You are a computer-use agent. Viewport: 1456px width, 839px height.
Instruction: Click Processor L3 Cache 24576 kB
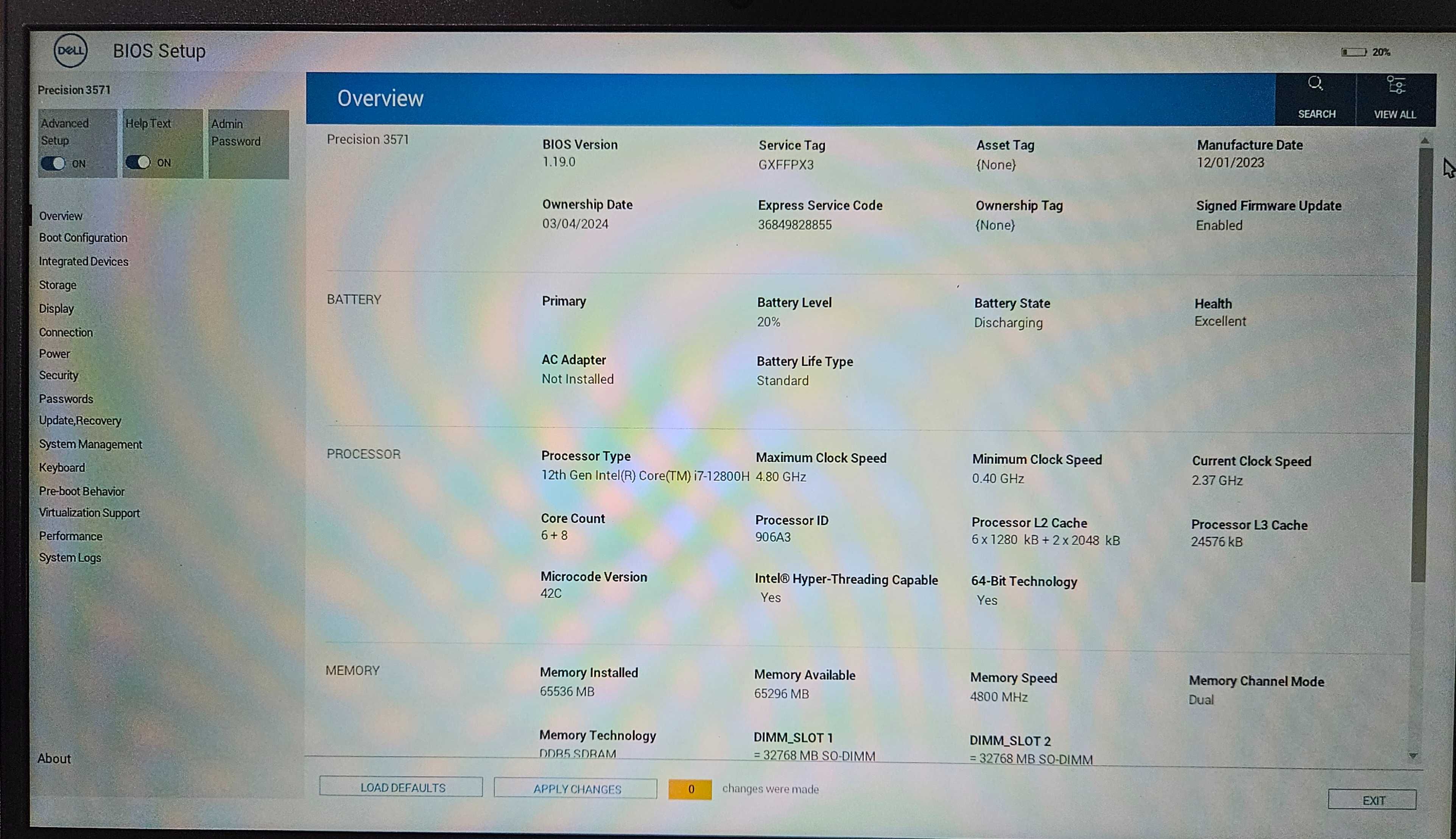tap(1217, 542)
